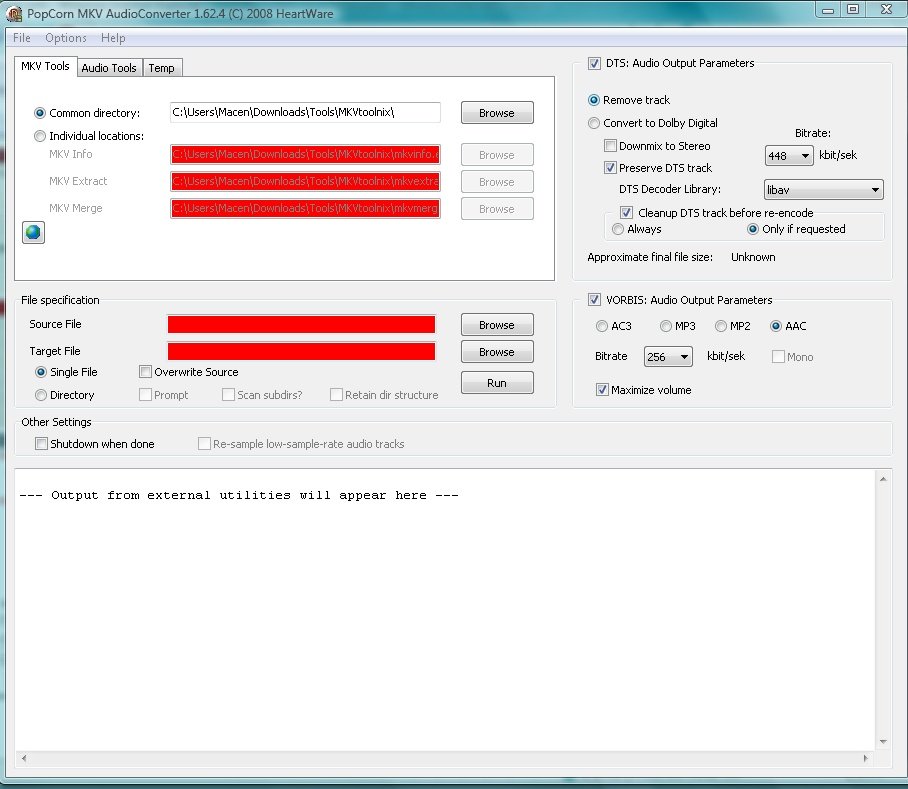Click the red Source File input field

pos(301,324)
